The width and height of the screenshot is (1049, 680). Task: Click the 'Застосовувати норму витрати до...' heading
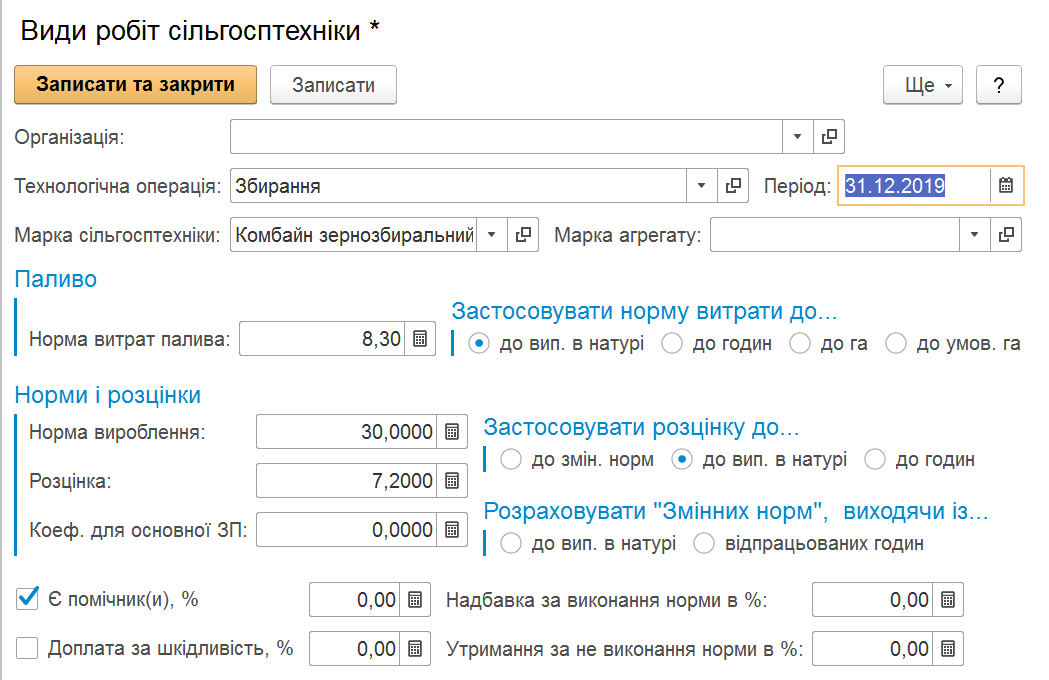[x=644, y=311]
